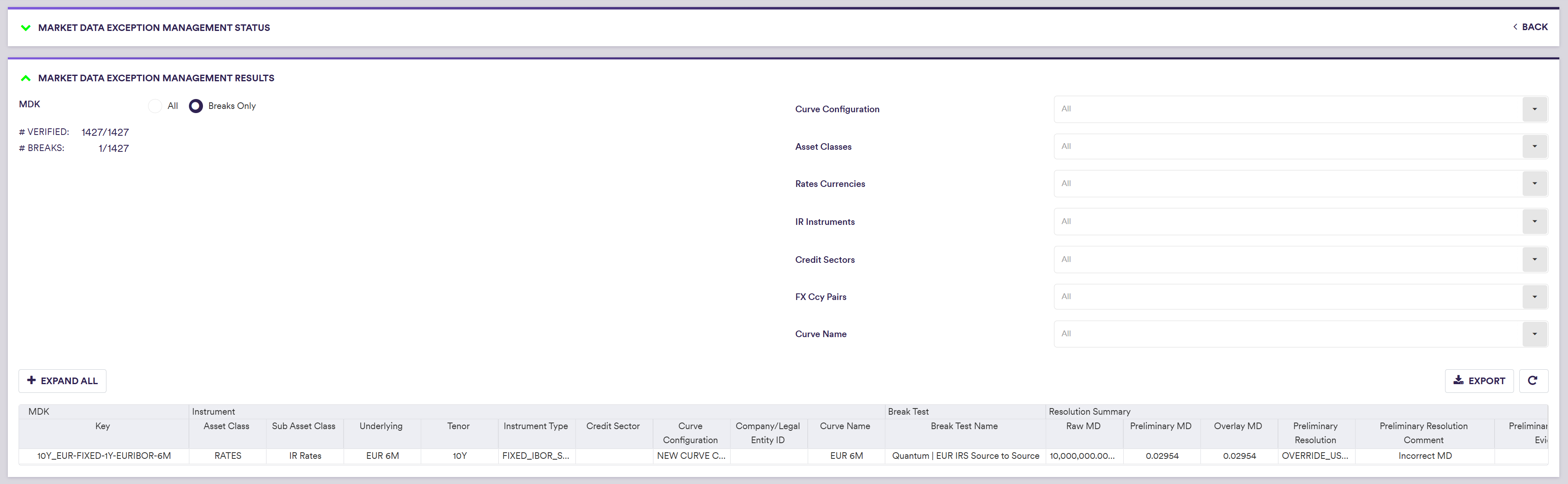This screenshot has width=1568, height=484.
Task: Open the FX Ccy Pairs dropdown arrow
Action: tap(1534, 297)
